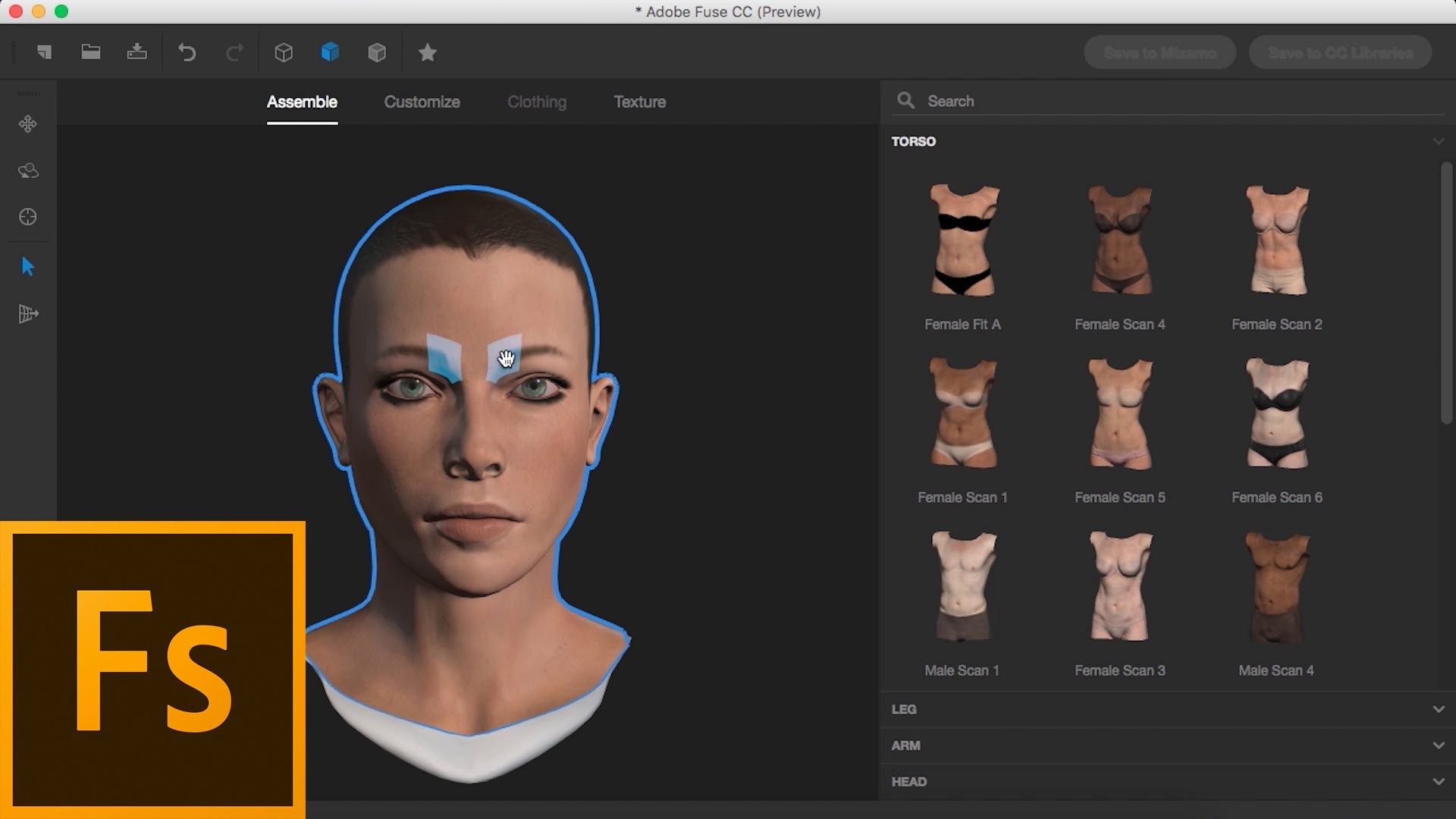The width and height of the screenshot is (1456, 819).
Task: Click the star favorites icon
Action: point(428,52)
